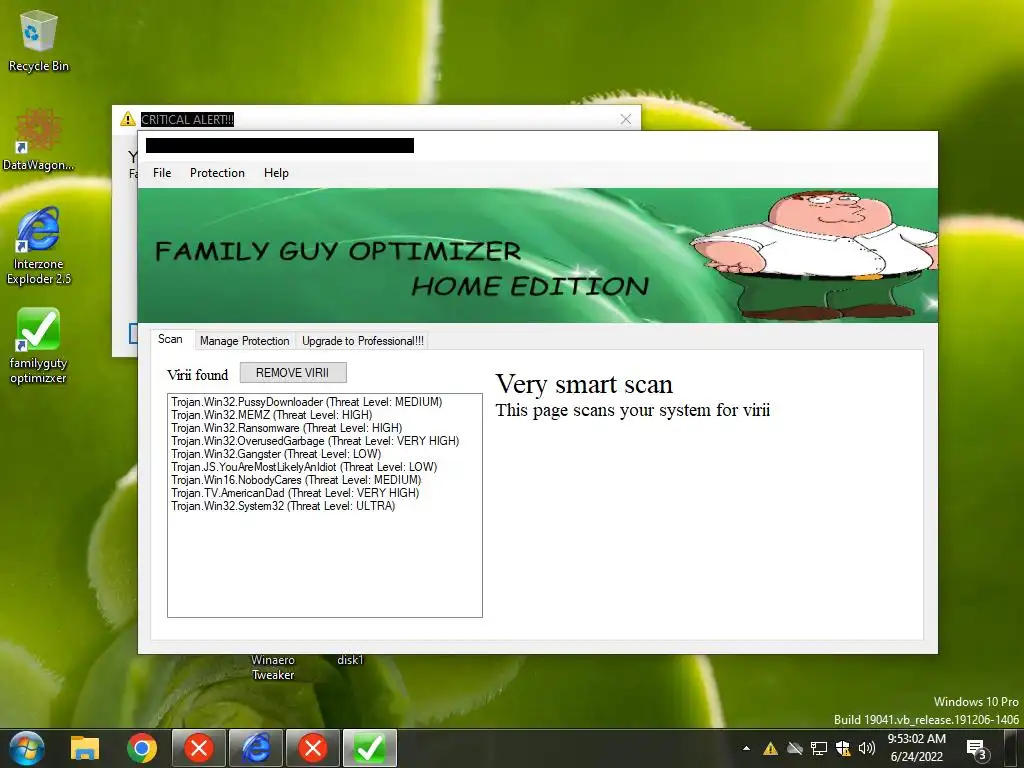This screenshot has height=768, width=1024.
Task: Open the volume speaker tray icon
Action: (867, 748)
